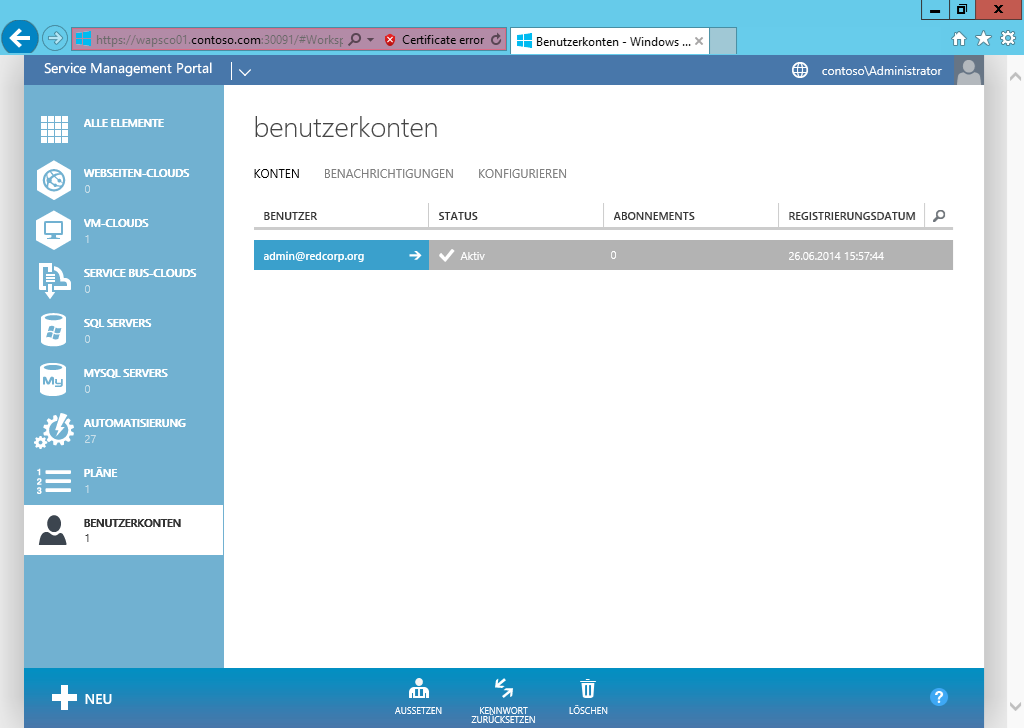Open details arrow for admin@redcorp.org
This screenshot has width=1024, height=728.
tap(415, 255)
